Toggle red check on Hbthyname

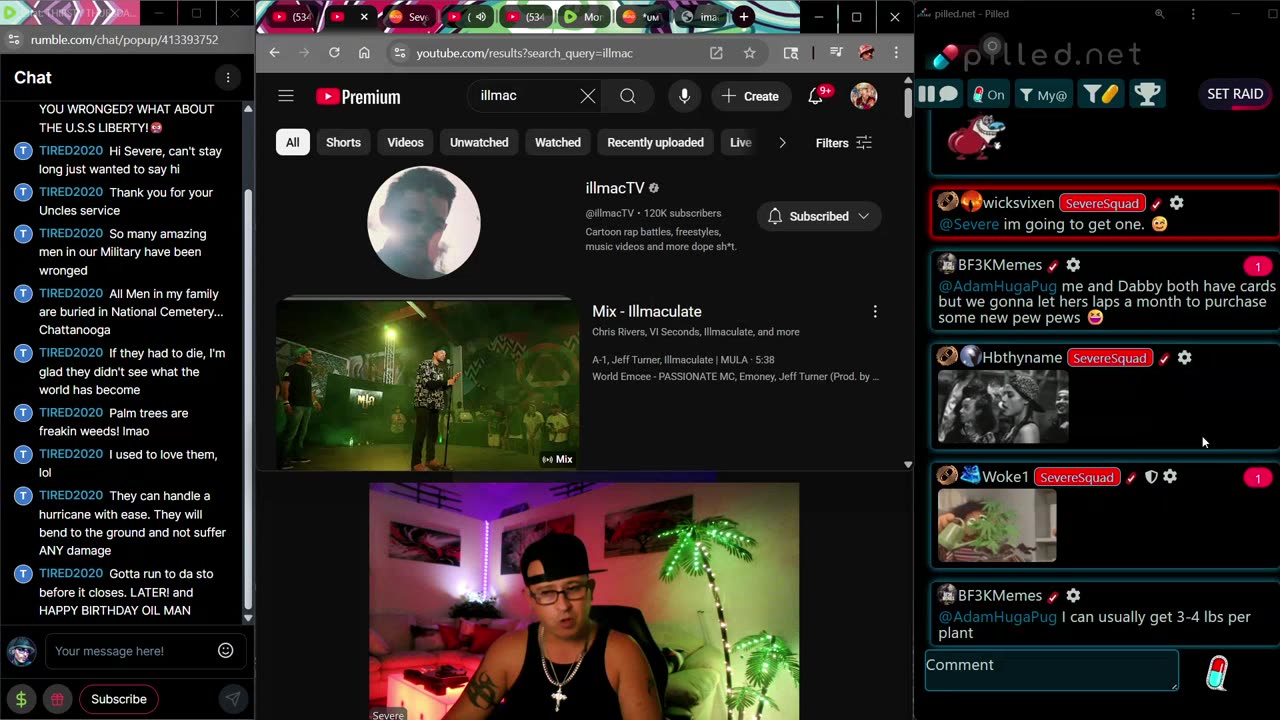(x=1164, y=358)
